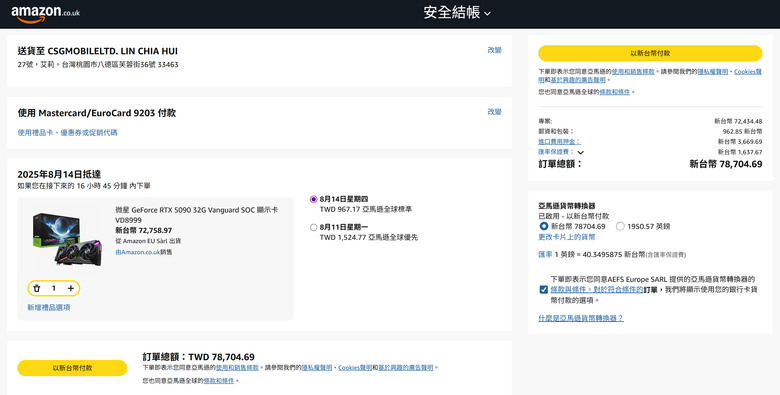
Task: Select 8月14日星期四 standard delivery option
Action: (x=313, y=199)
